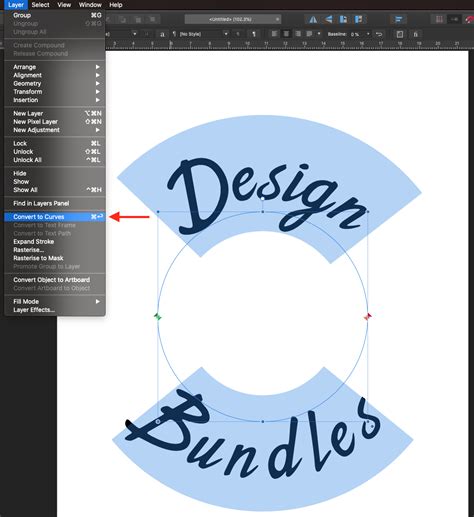Select Find in Layers Panel

[x=55, y=203]
